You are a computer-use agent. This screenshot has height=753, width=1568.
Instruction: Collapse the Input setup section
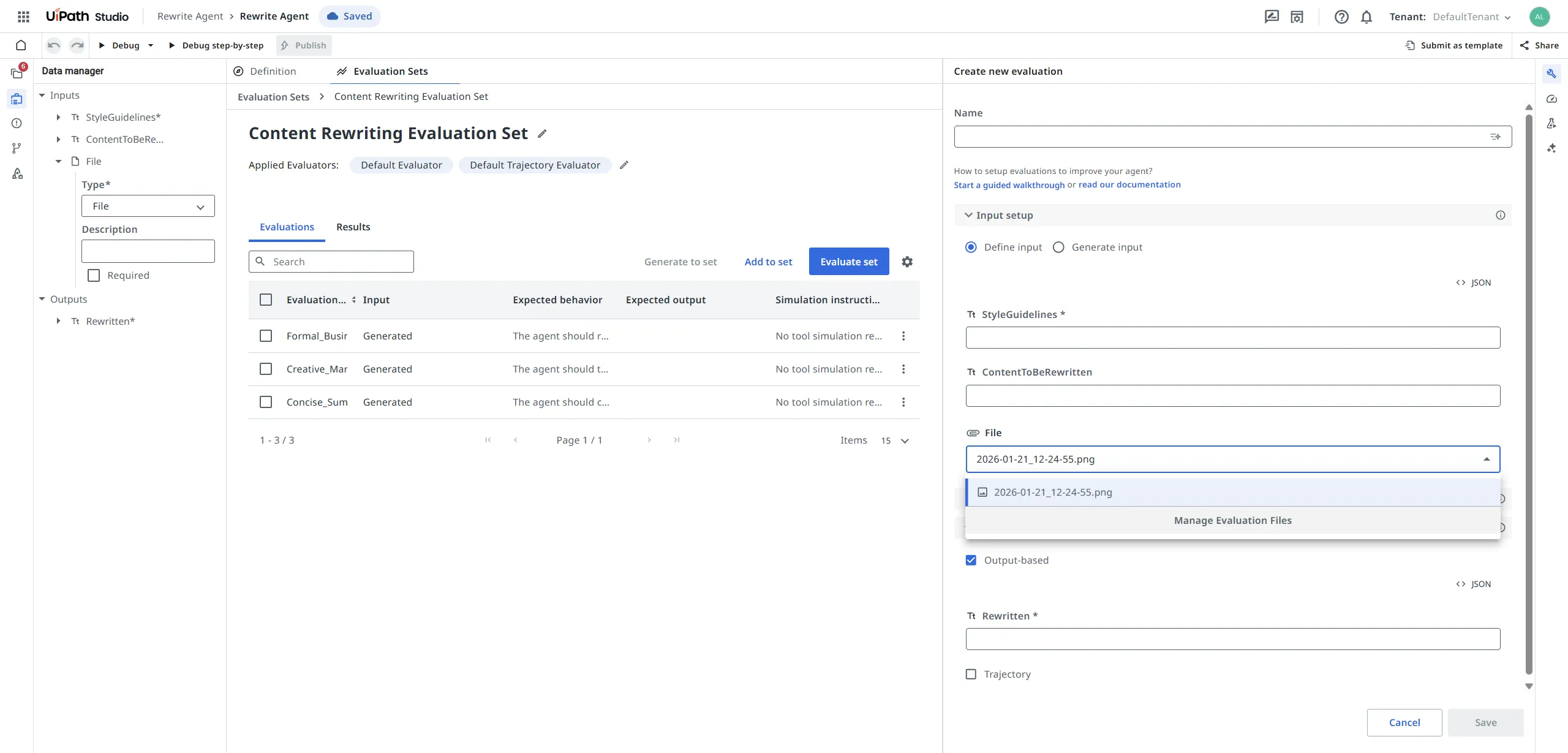pos(968,215)
